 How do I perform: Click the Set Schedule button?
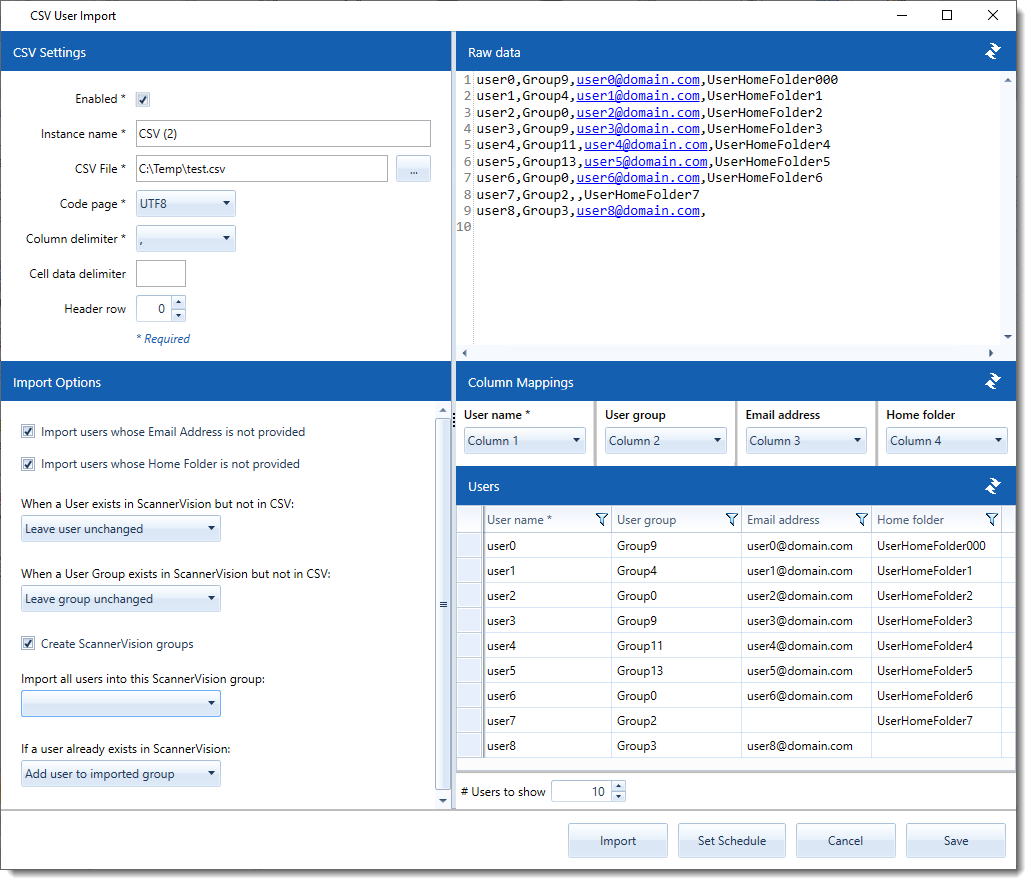[731, 841]
